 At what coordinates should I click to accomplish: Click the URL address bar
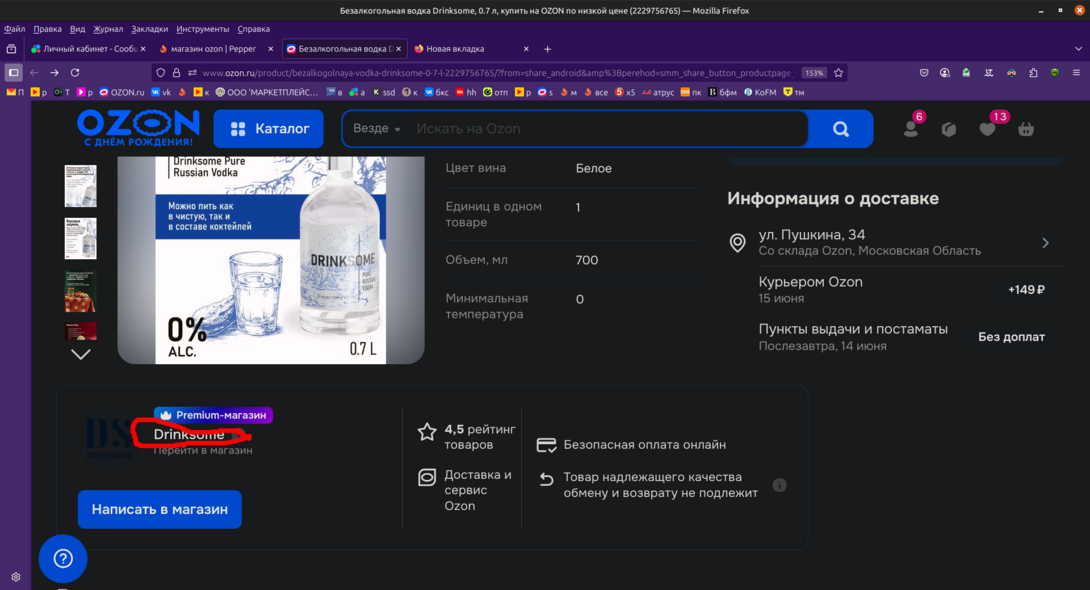(497, 72)
